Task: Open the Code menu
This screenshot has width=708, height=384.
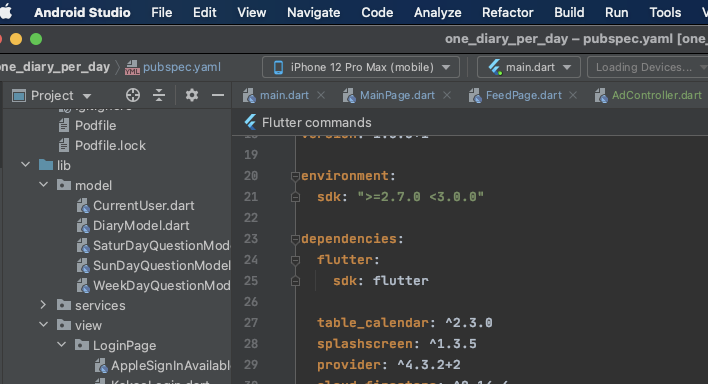Action: pos(377,12)
